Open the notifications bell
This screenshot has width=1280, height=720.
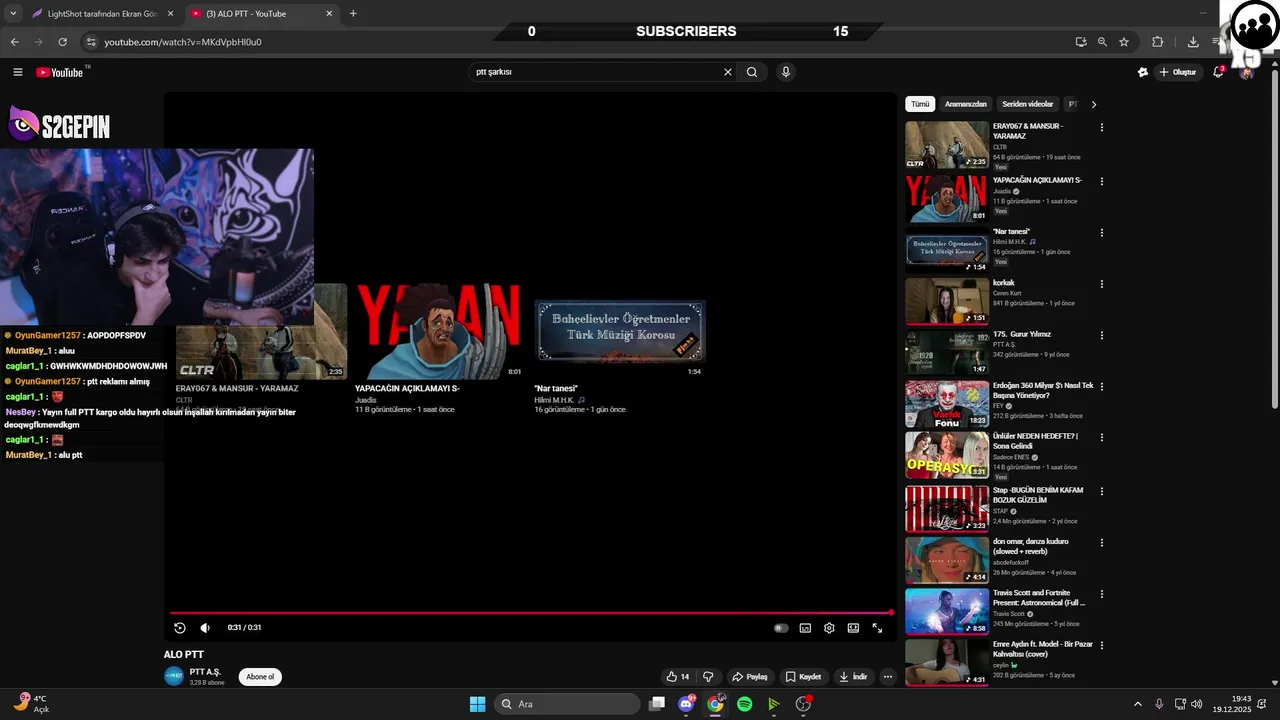click(1218, 72)
